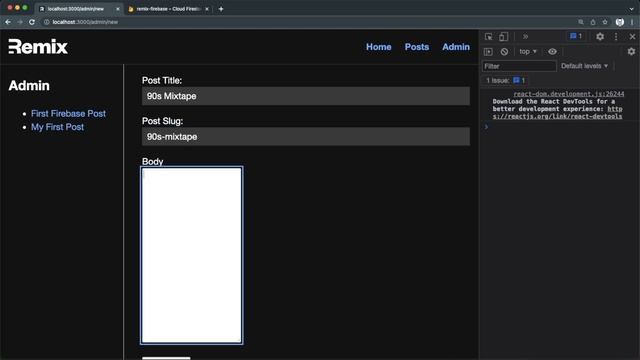Viewport: 640px width, 360px height.
Task: Open First Firebase Post link
Action: (x=68, y=113)
